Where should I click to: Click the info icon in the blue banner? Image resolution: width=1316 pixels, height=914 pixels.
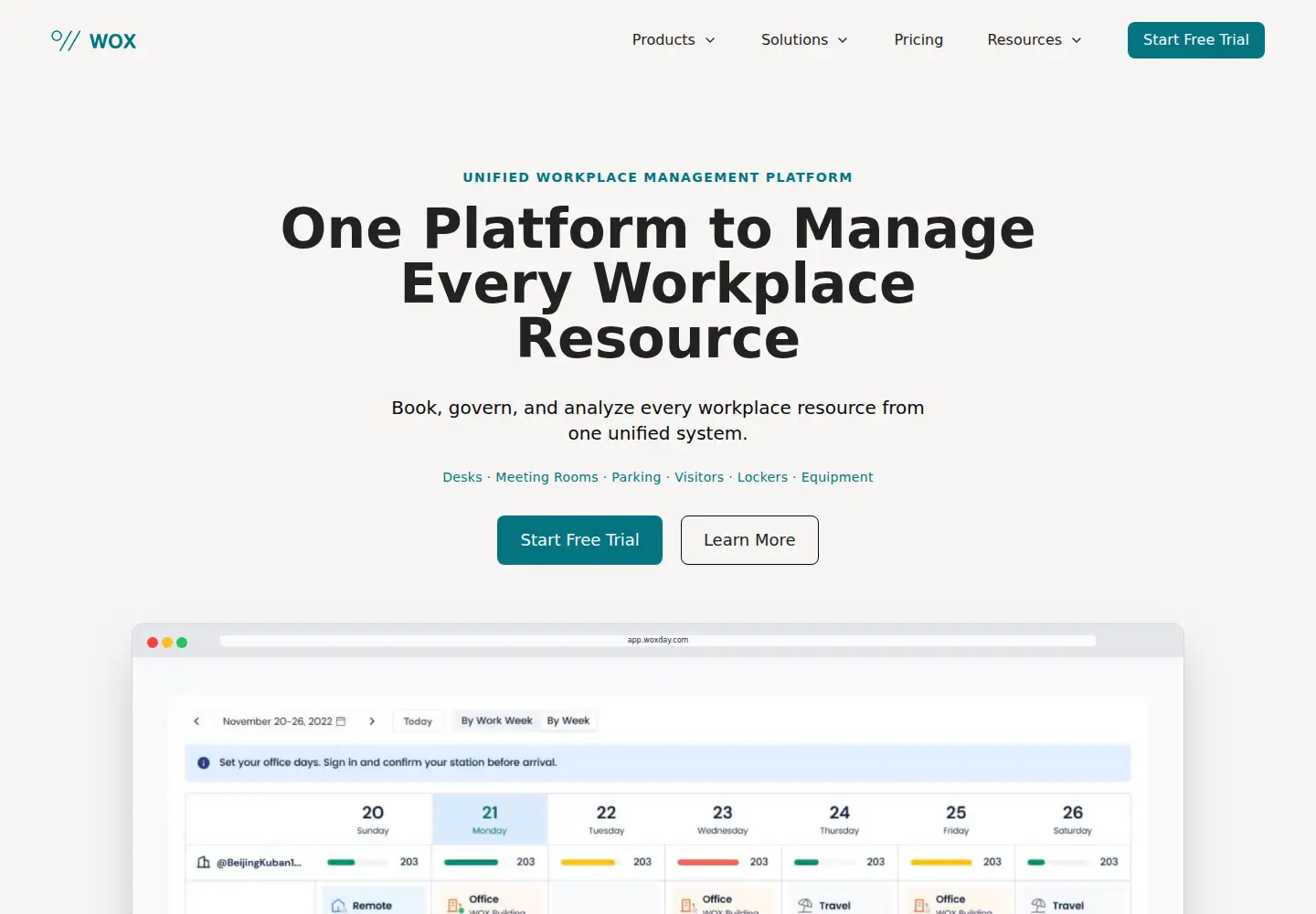203,762
